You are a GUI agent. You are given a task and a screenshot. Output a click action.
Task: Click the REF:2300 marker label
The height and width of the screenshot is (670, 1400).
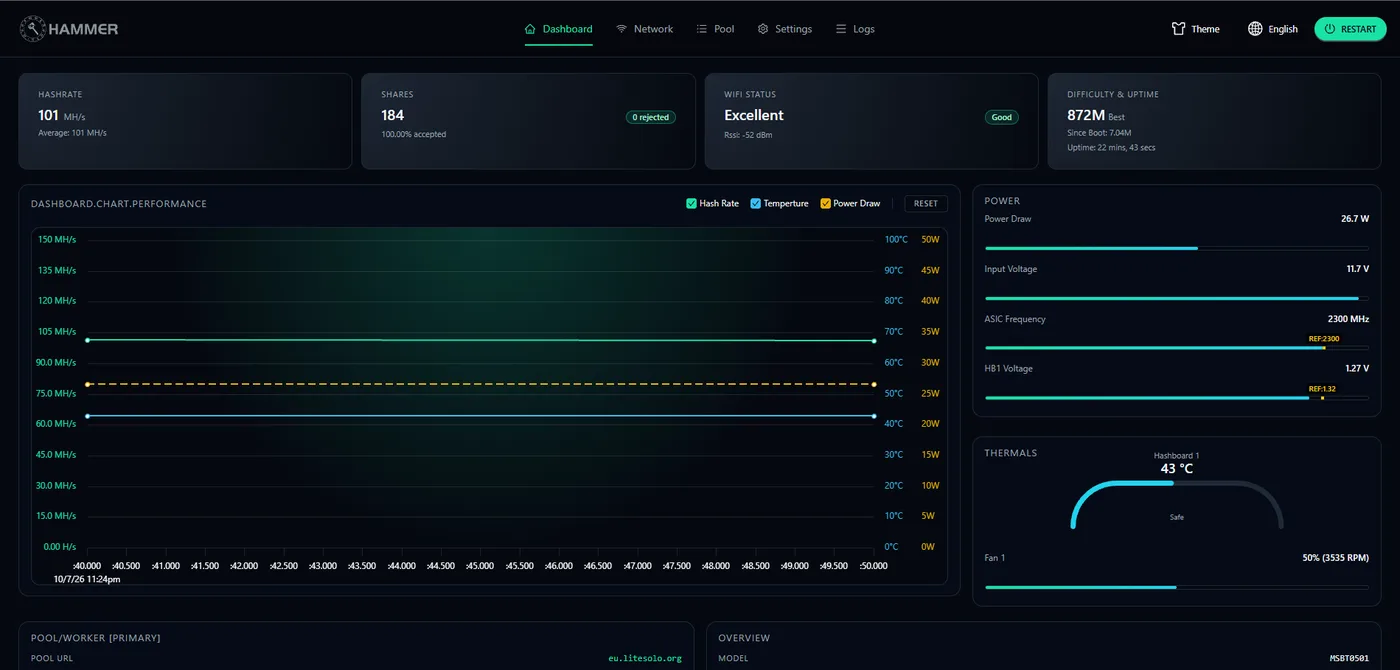tap(1323, 338)
